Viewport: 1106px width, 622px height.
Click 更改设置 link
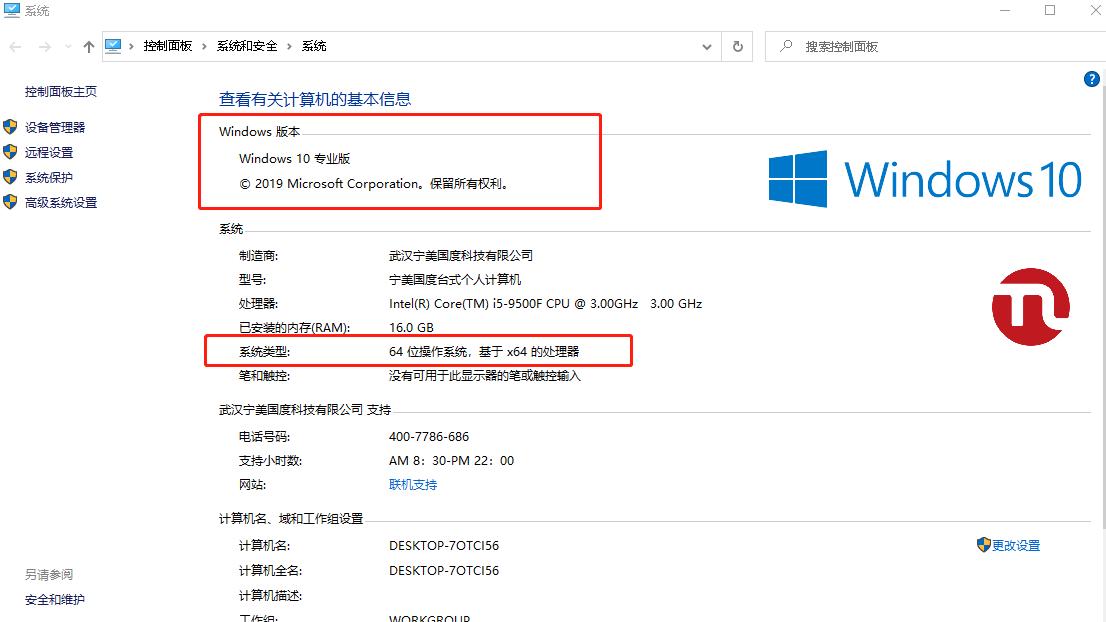pyautogui.click(x=1016, y=546)
